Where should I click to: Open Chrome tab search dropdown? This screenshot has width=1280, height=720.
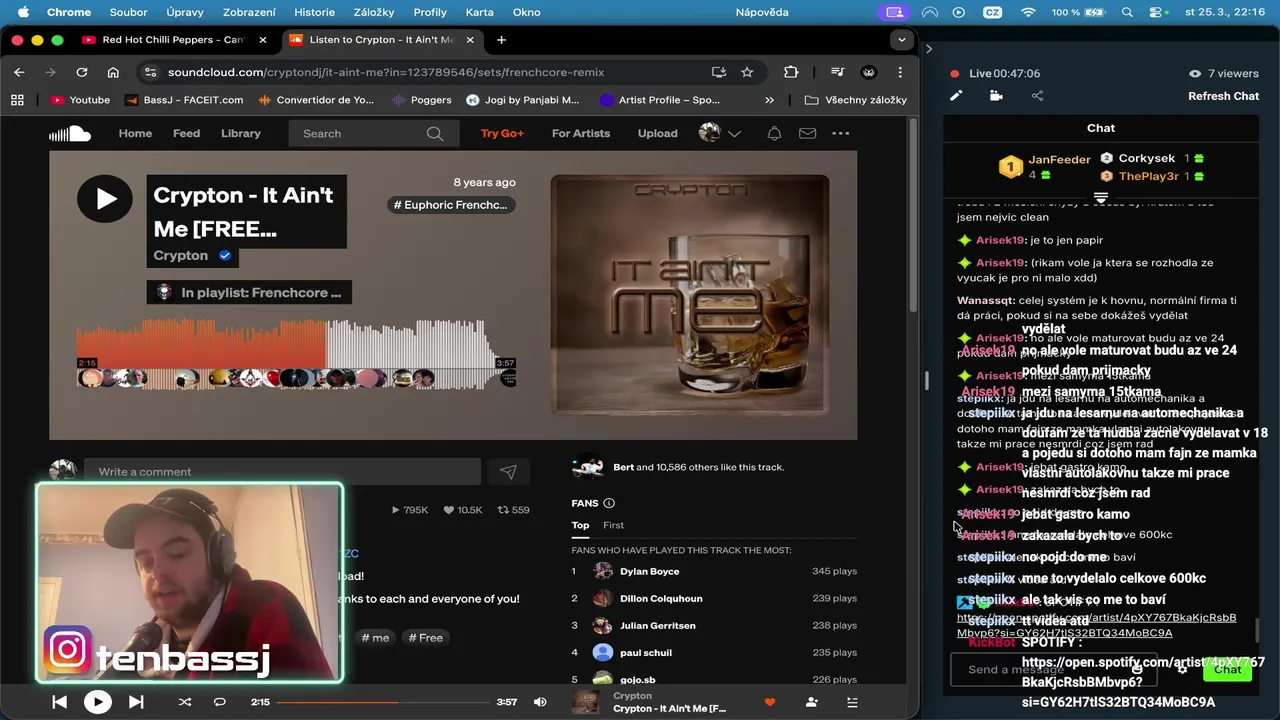(902, 40)
